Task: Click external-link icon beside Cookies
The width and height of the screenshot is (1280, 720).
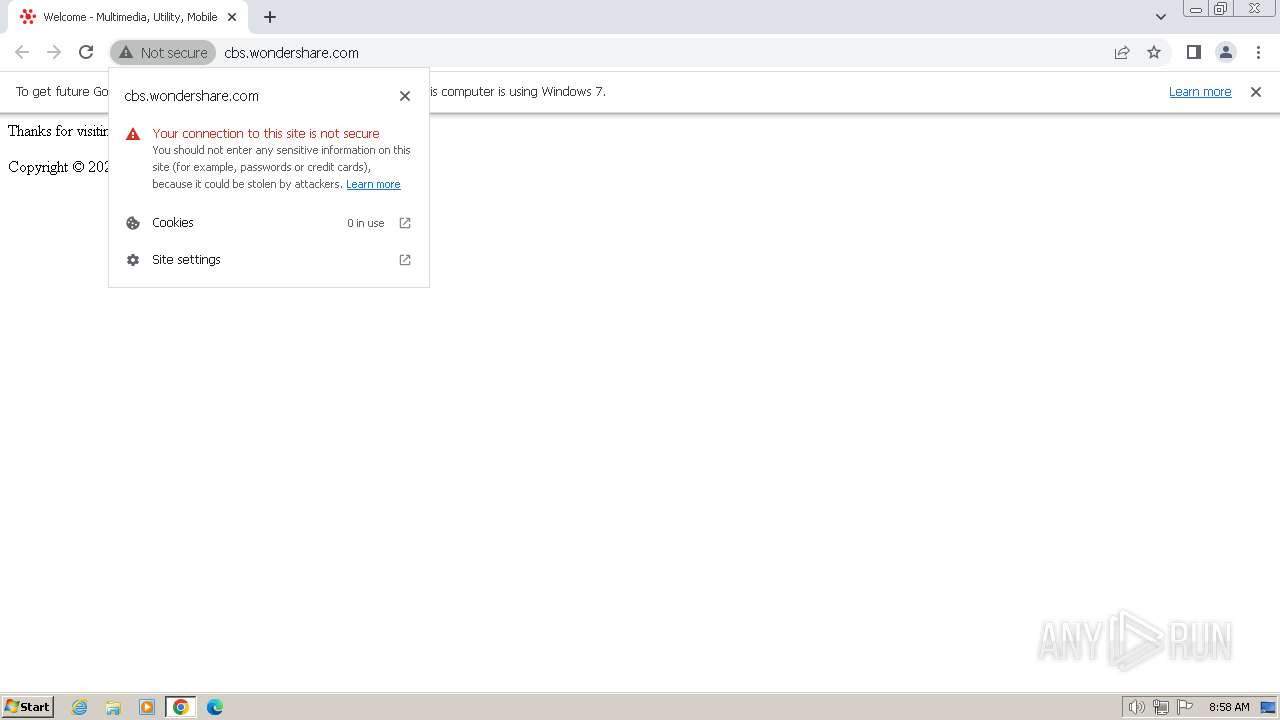Action: [405, 223]
